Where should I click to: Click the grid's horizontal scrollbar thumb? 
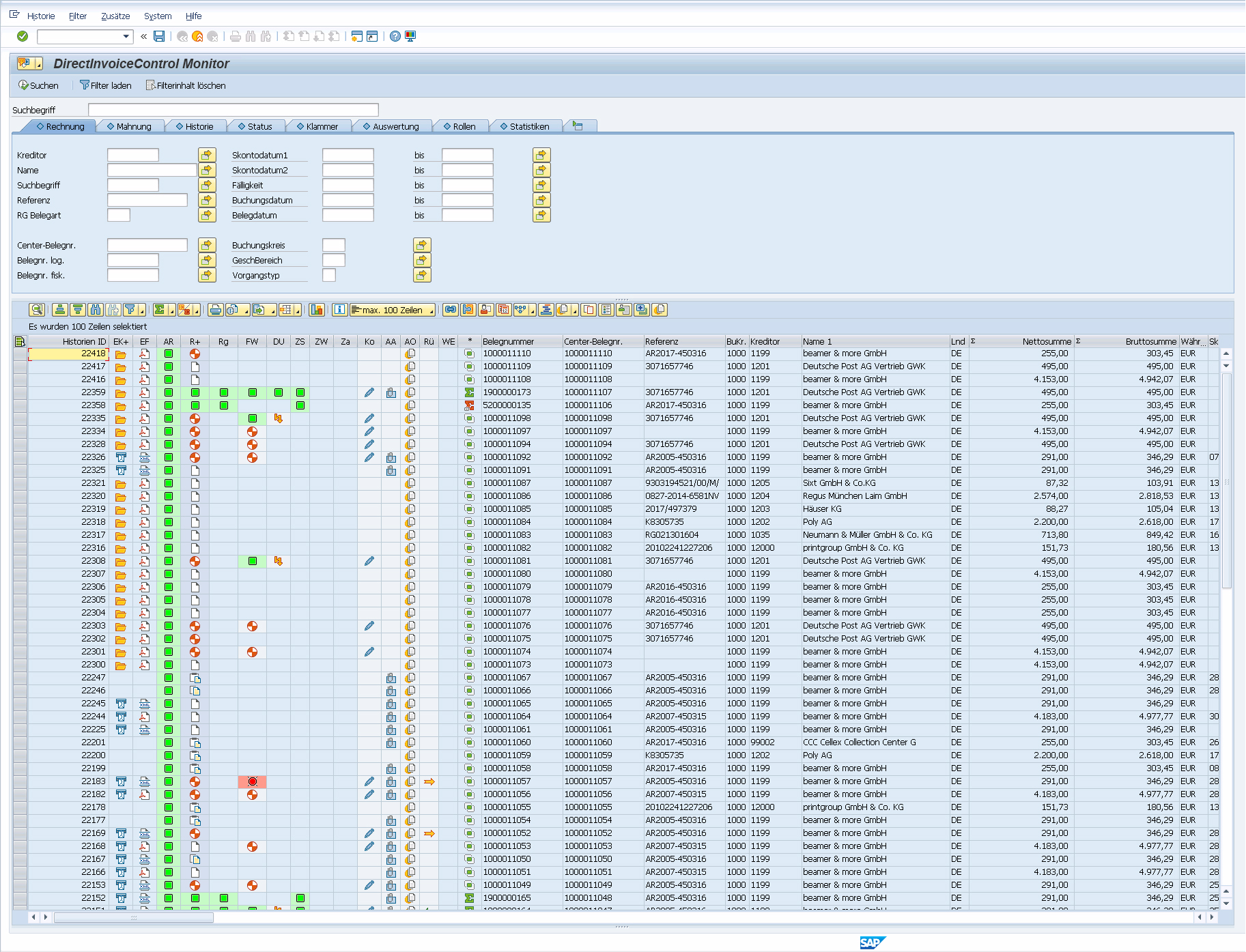tap(134, 917)
